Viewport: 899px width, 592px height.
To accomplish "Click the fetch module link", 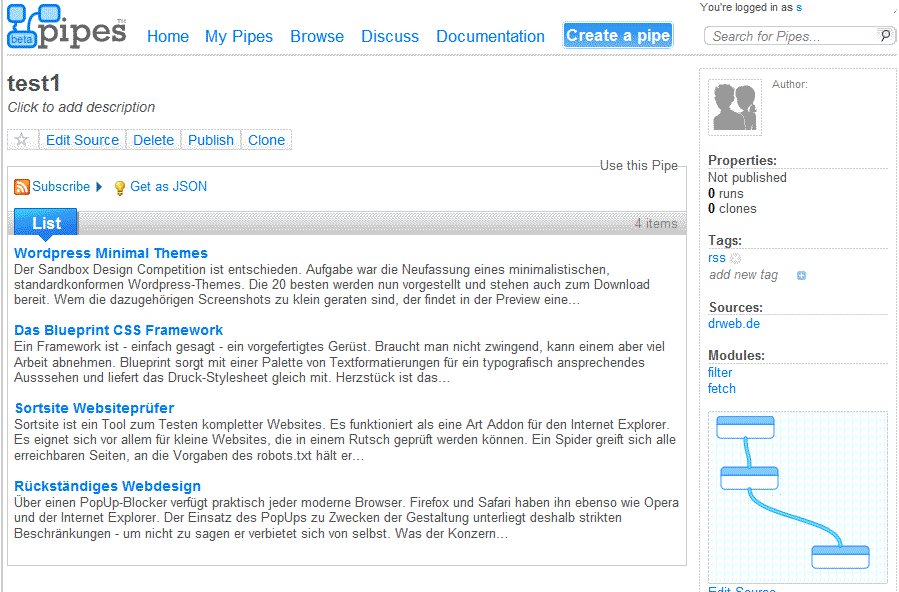I will click(x=722, y=389).
